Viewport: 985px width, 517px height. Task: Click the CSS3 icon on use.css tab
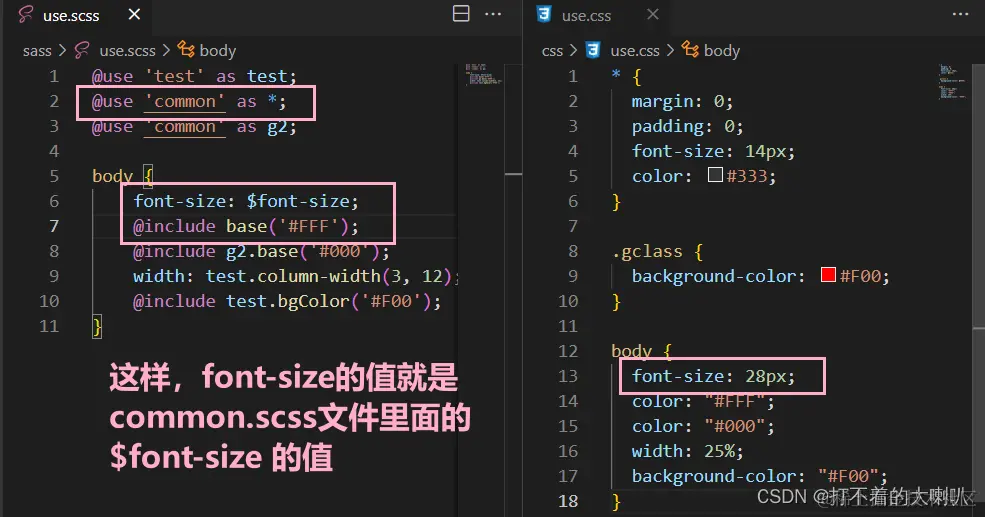(x=544, y=14)
